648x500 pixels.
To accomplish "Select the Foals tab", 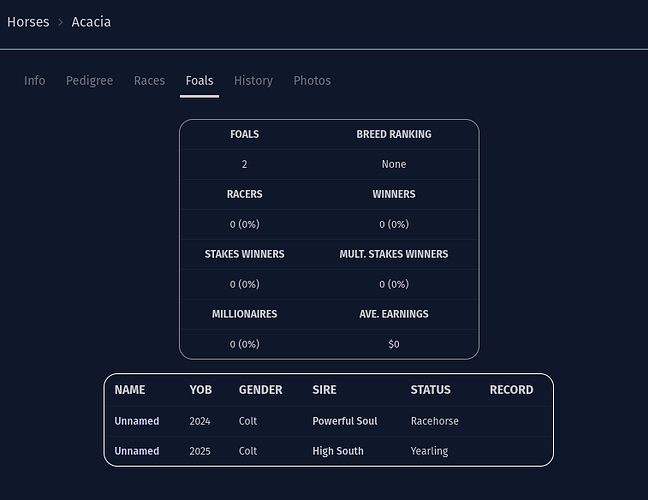I will pyautogui.click(x=199, y=81).
